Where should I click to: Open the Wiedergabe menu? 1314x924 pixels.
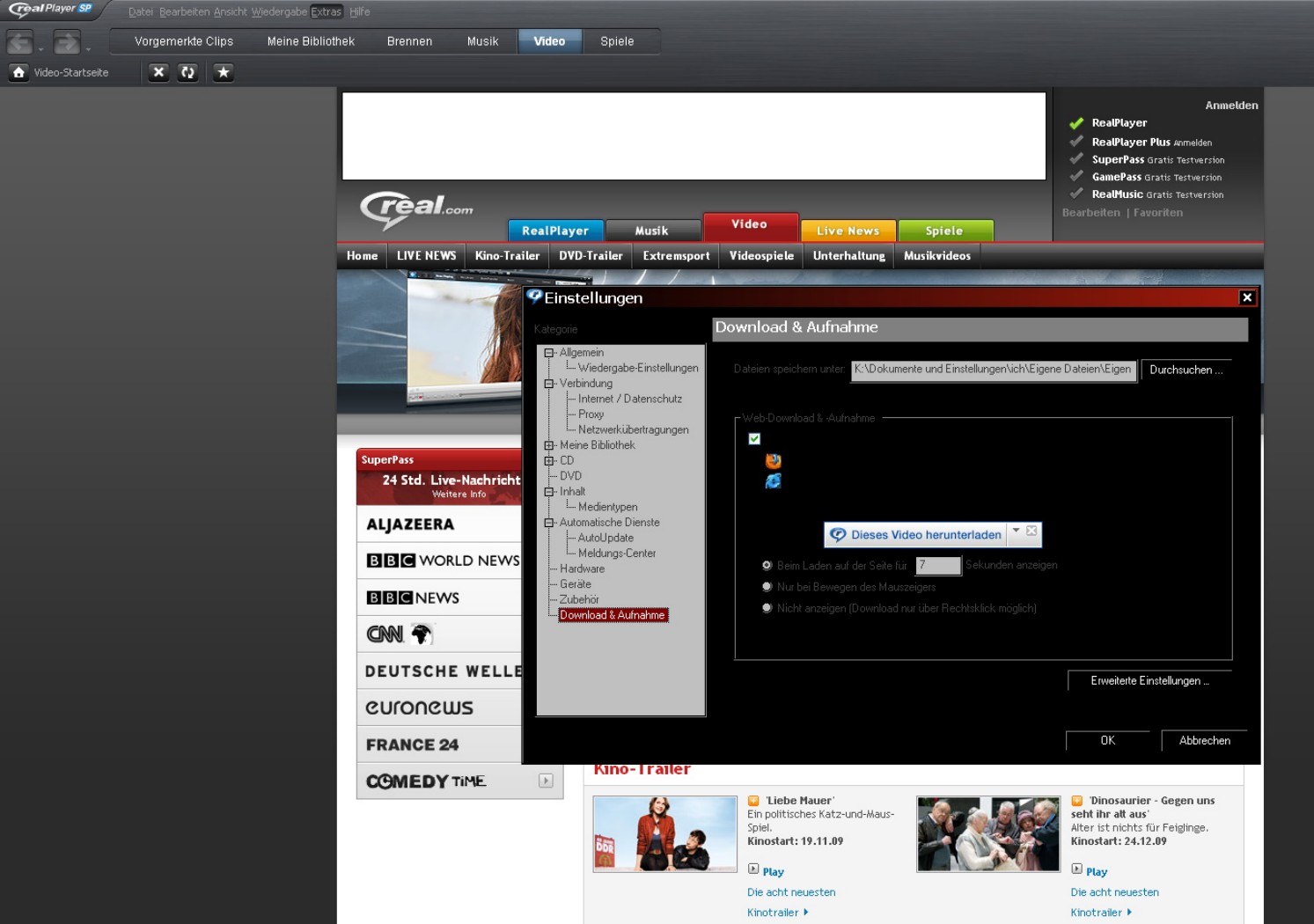[x=279, y=12]
